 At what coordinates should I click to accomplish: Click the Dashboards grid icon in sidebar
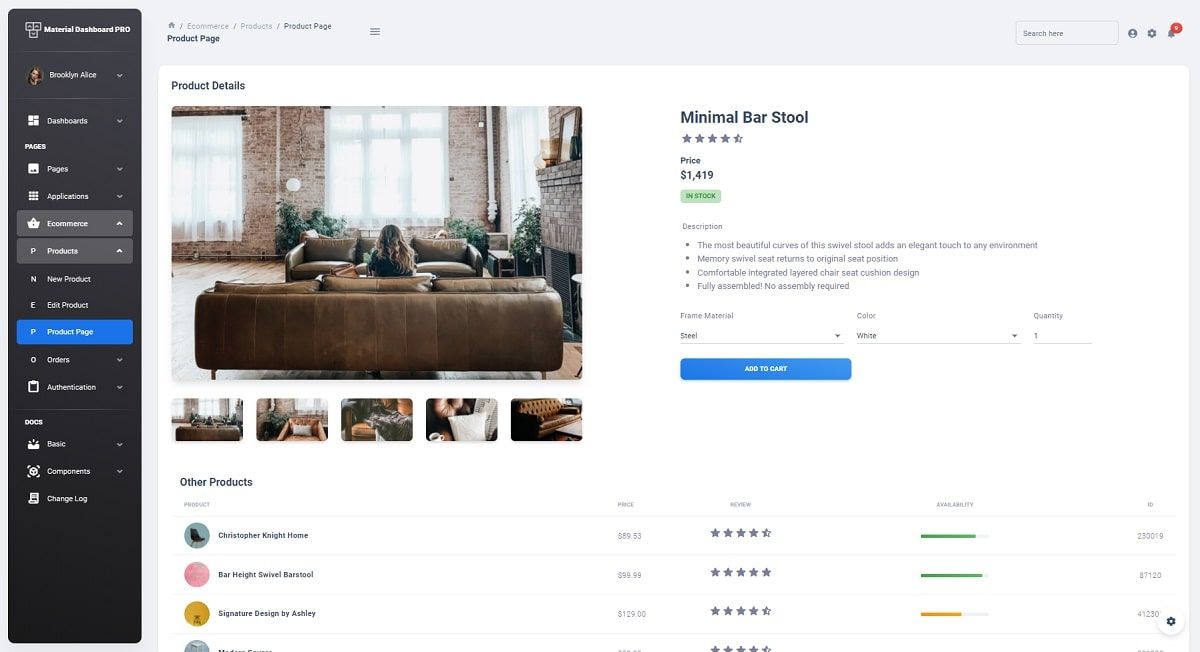coord(32,120)
